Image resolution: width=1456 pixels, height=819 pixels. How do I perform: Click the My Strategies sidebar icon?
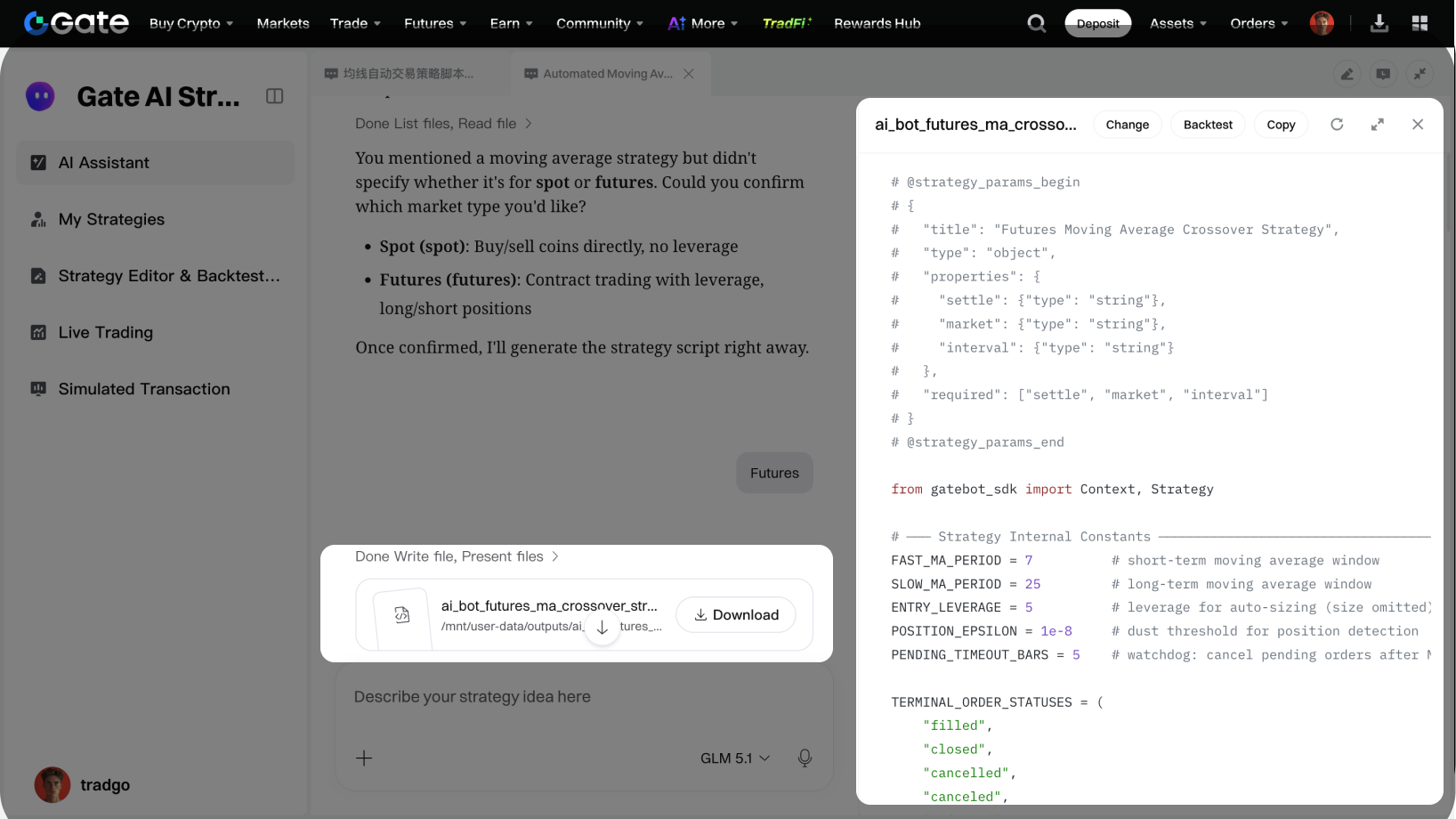pos(38,219)
